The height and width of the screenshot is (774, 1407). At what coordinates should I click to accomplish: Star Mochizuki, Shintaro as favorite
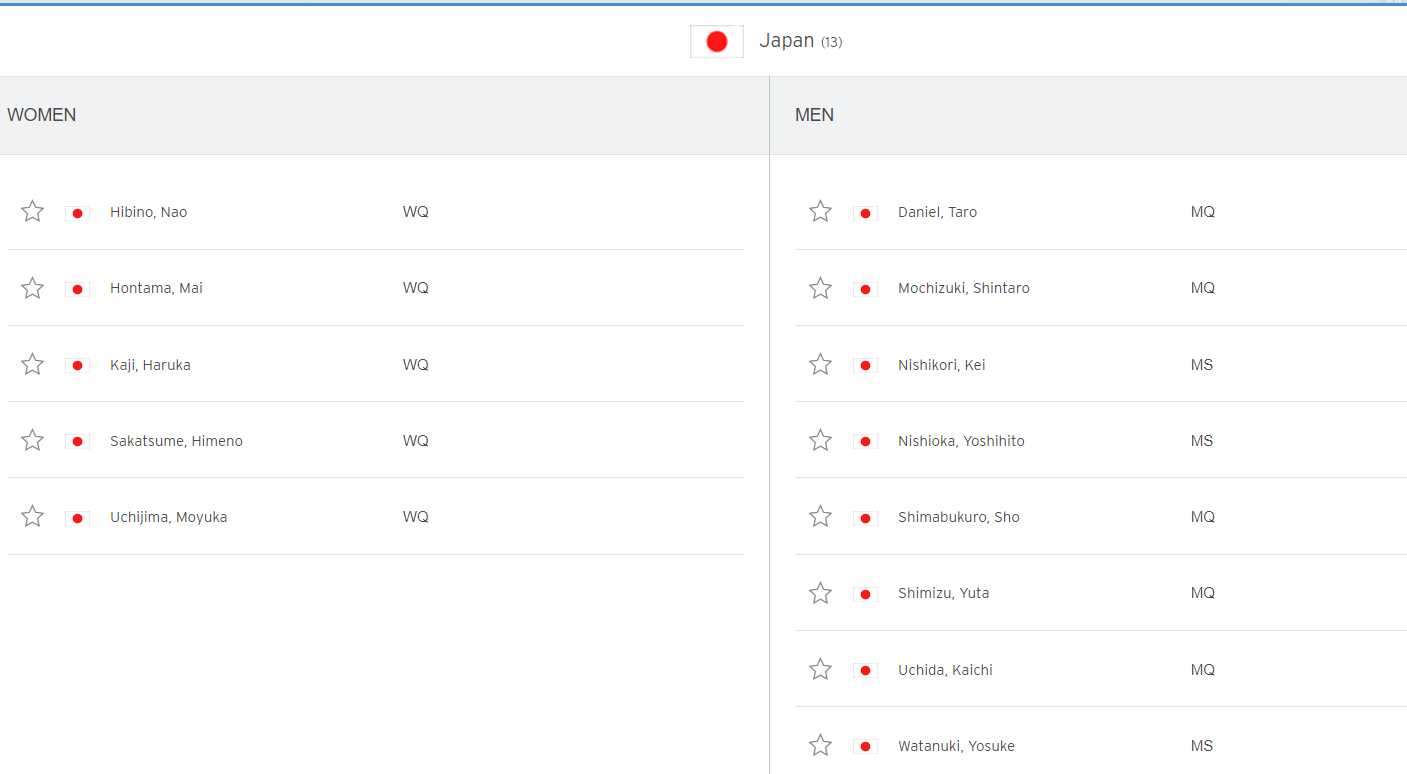pyautogui.click(x=821, y=288)
